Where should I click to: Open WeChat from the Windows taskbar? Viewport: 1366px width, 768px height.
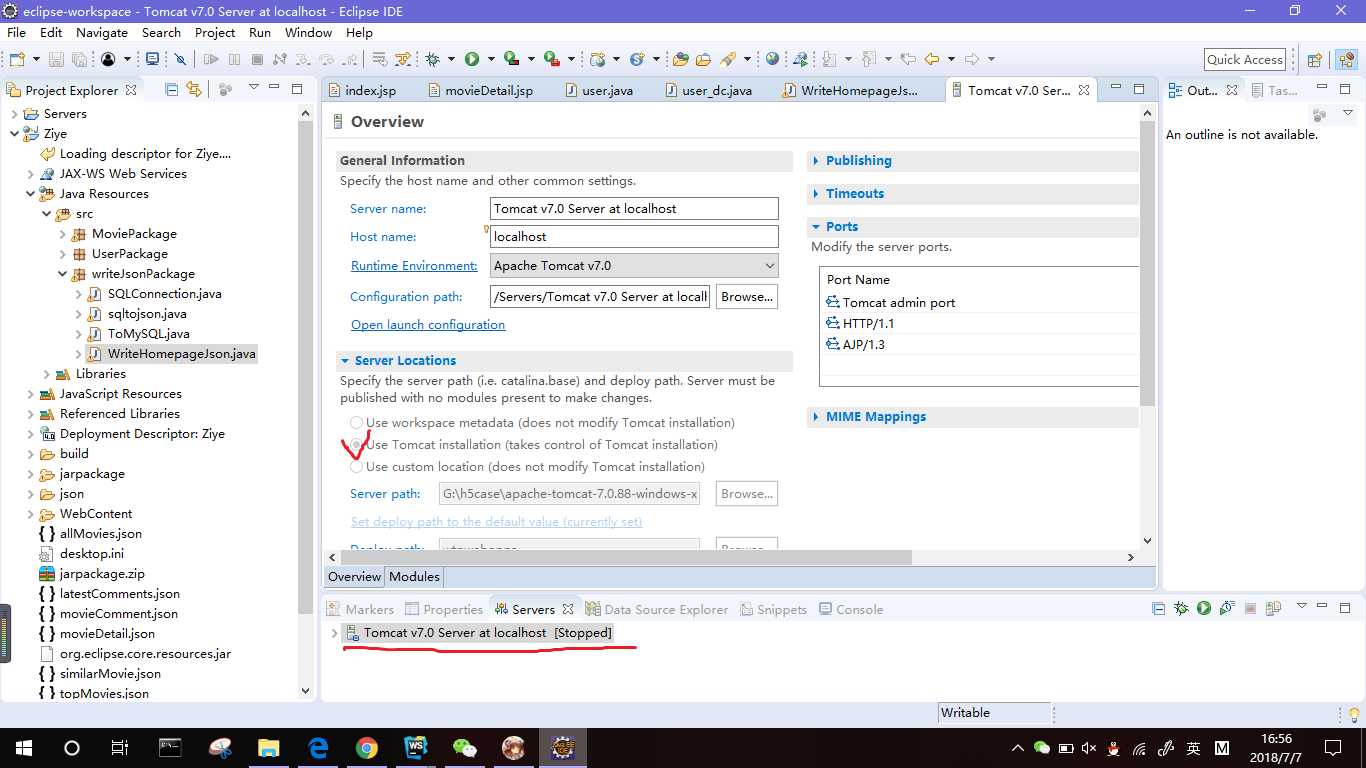[x=465, y=748]
